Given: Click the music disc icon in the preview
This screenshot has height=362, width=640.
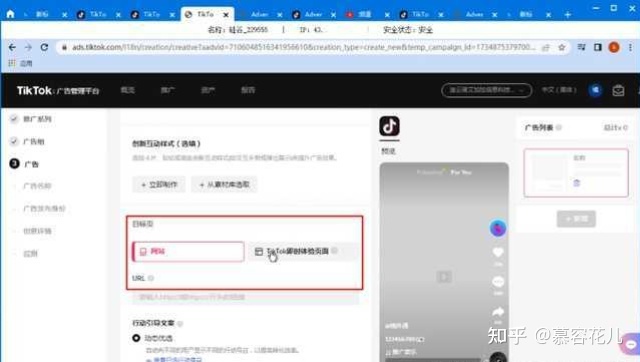Looking at the screenshot, I should pyautogui.click(x=498, y=357).
